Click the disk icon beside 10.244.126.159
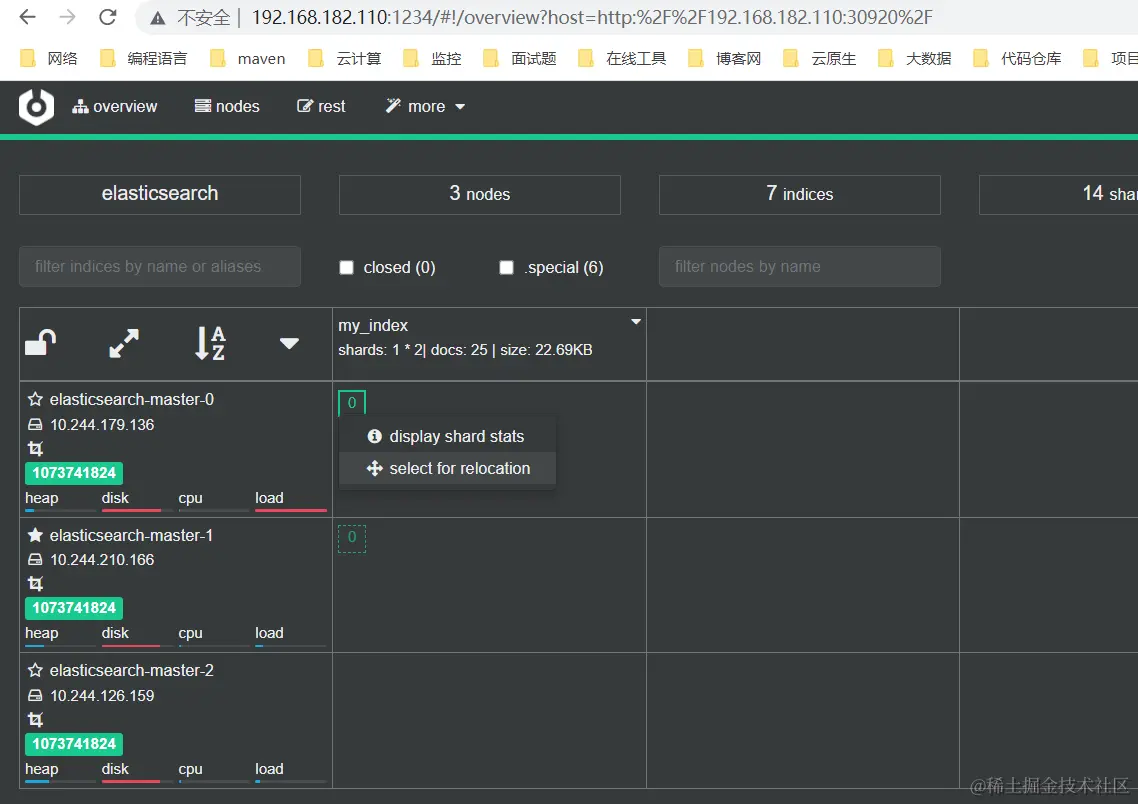The image size is (1138, 804). tap(34, 695)
